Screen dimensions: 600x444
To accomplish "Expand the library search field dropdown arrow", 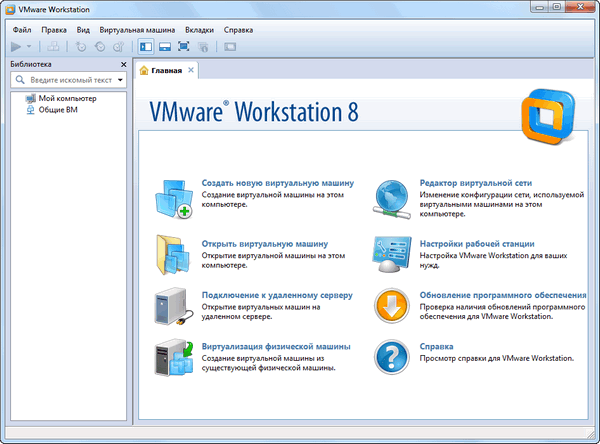I will [x=120, y=79].
